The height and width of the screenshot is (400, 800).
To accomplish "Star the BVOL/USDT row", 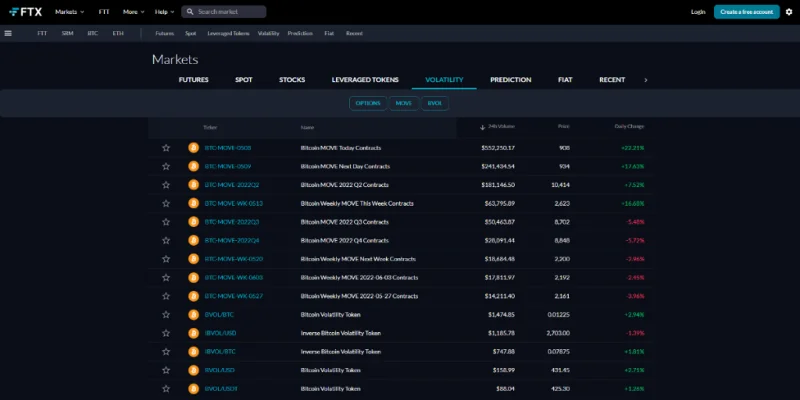I will coord(166,389).
